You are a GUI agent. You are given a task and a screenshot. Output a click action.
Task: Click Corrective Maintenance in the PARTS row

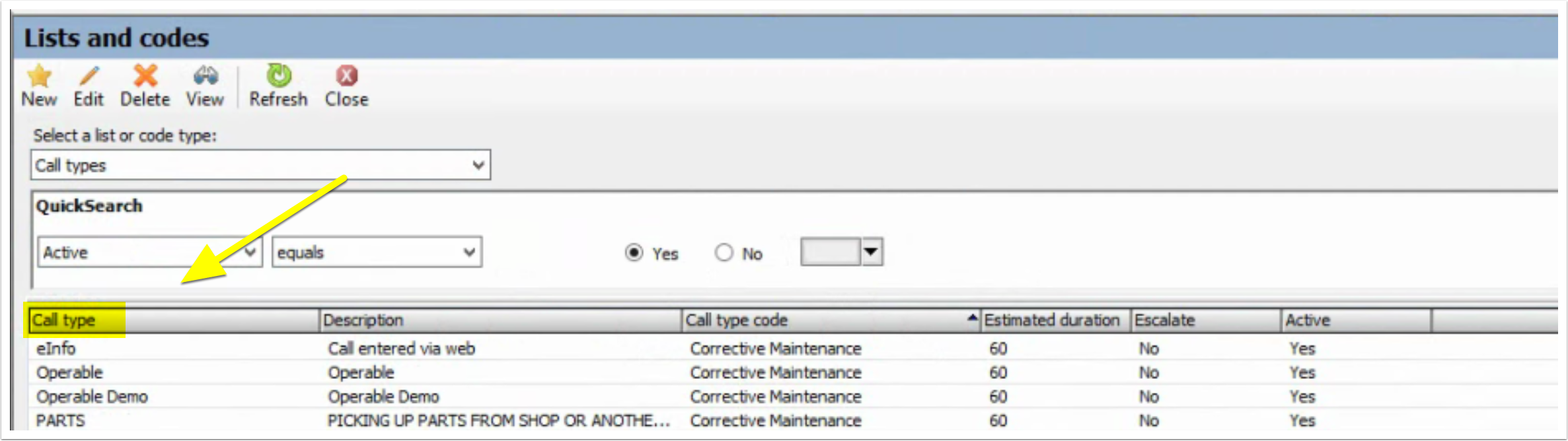pos(776,421)
